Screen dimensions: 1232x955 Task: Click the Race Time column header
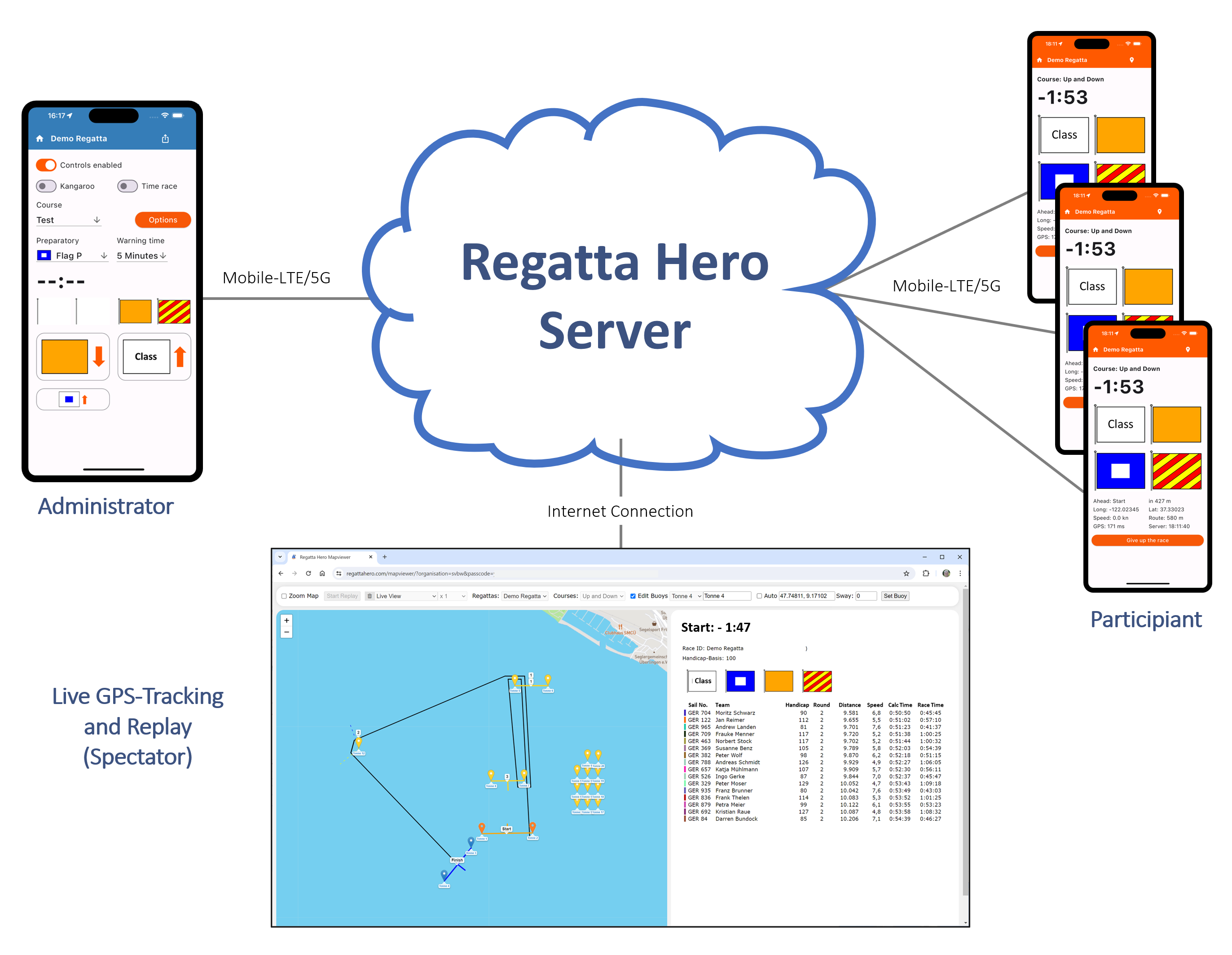pos(930,705)
